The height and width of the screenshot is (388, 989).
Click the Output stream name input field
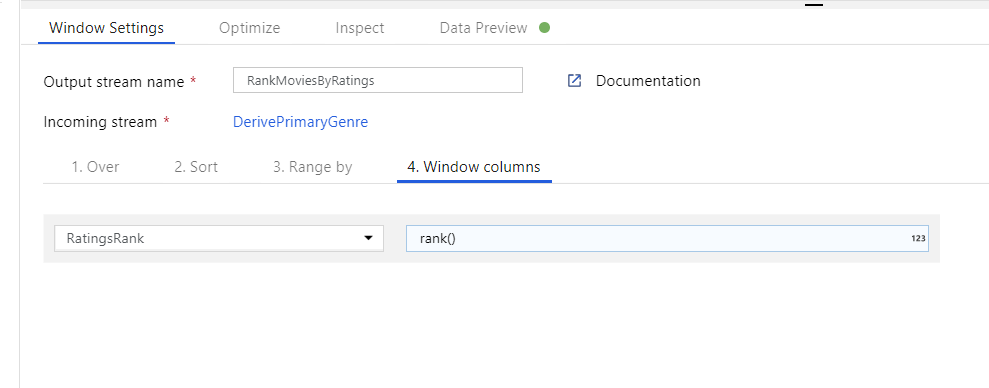tap(378, 80)
